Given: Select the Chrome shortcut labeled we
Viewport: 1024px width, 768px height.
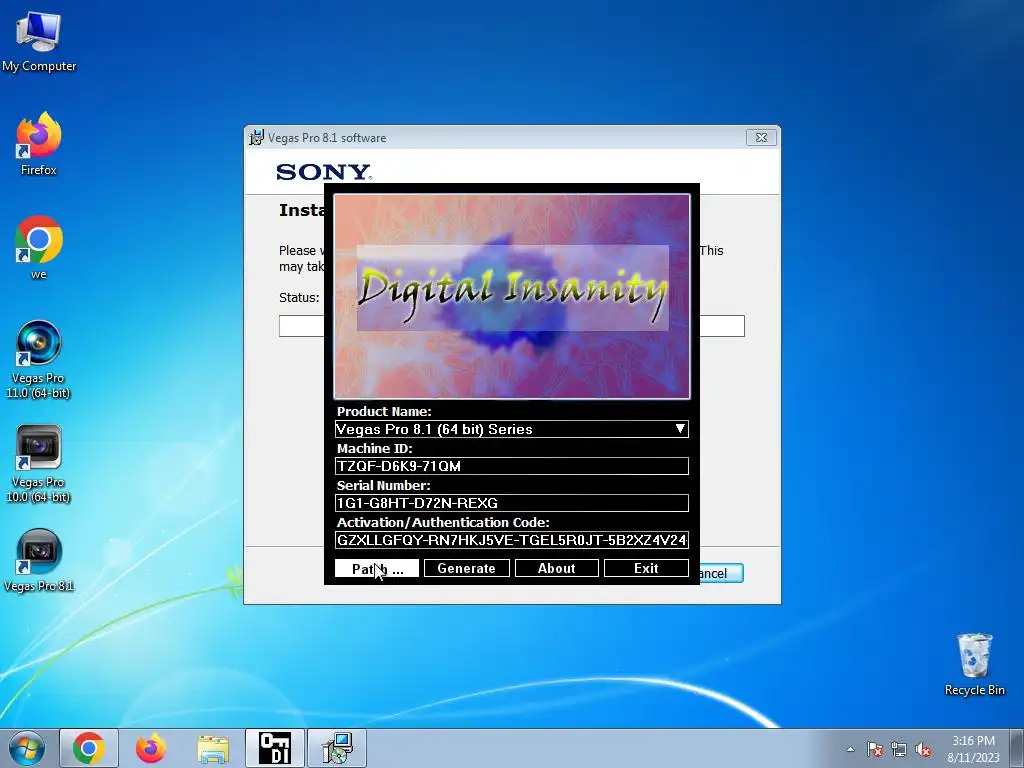Looking at the screenshot, I should [39, 248].
